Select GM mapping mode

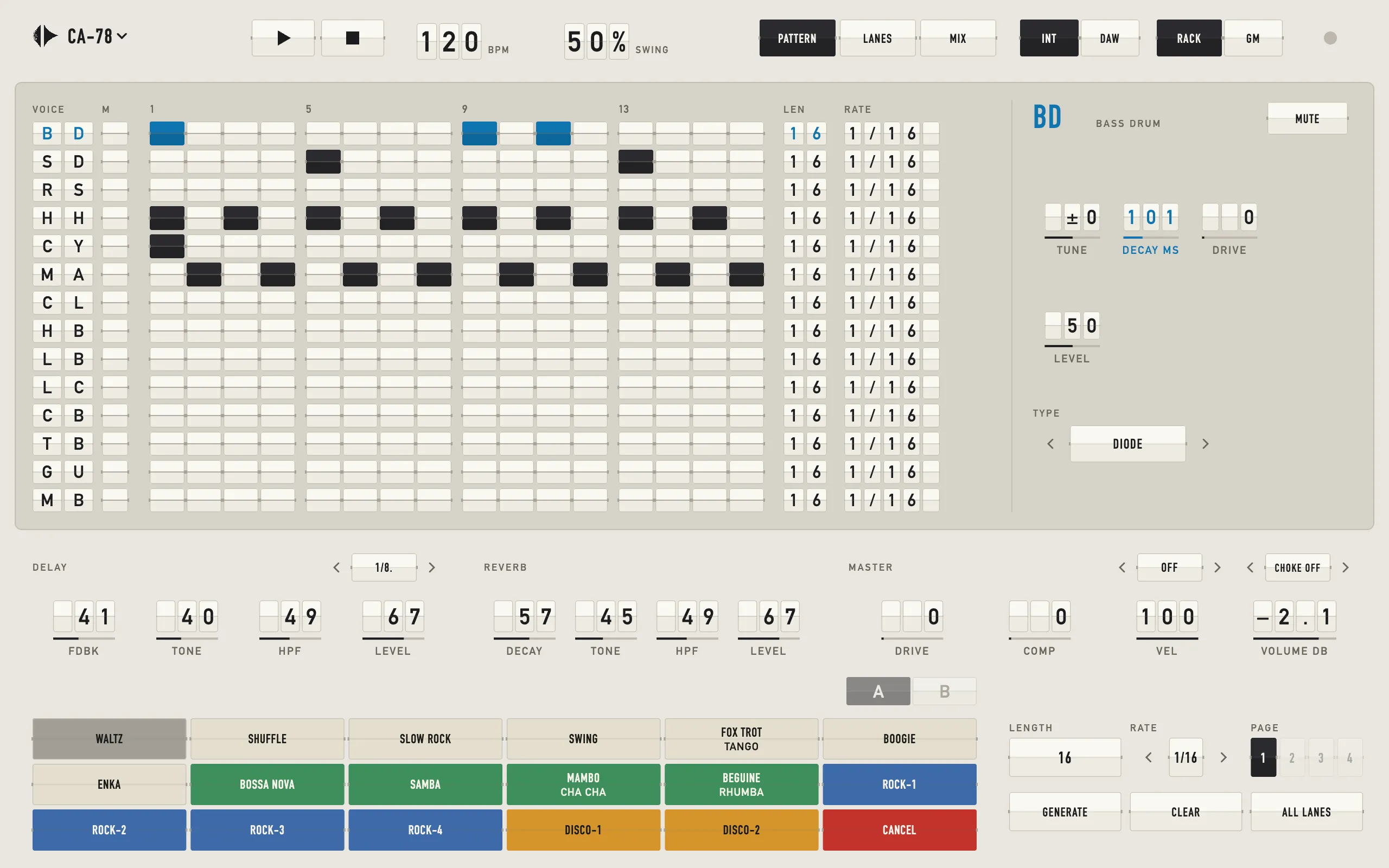[1252, 38]
